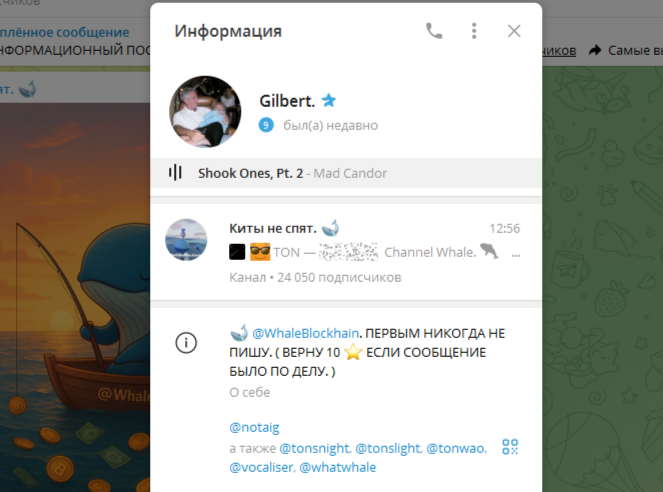Open the three-dot more options menu
Viewport: 663px width, 492px height.
coord(474,31)
